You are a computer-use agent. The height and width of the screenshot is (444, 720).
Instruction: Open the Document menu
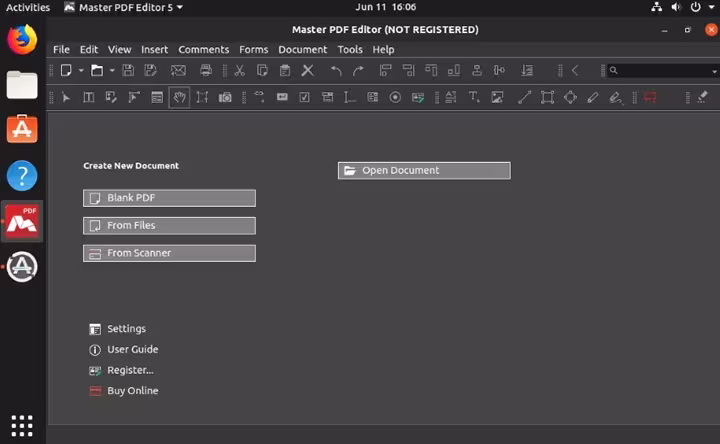tap(303, 49)
